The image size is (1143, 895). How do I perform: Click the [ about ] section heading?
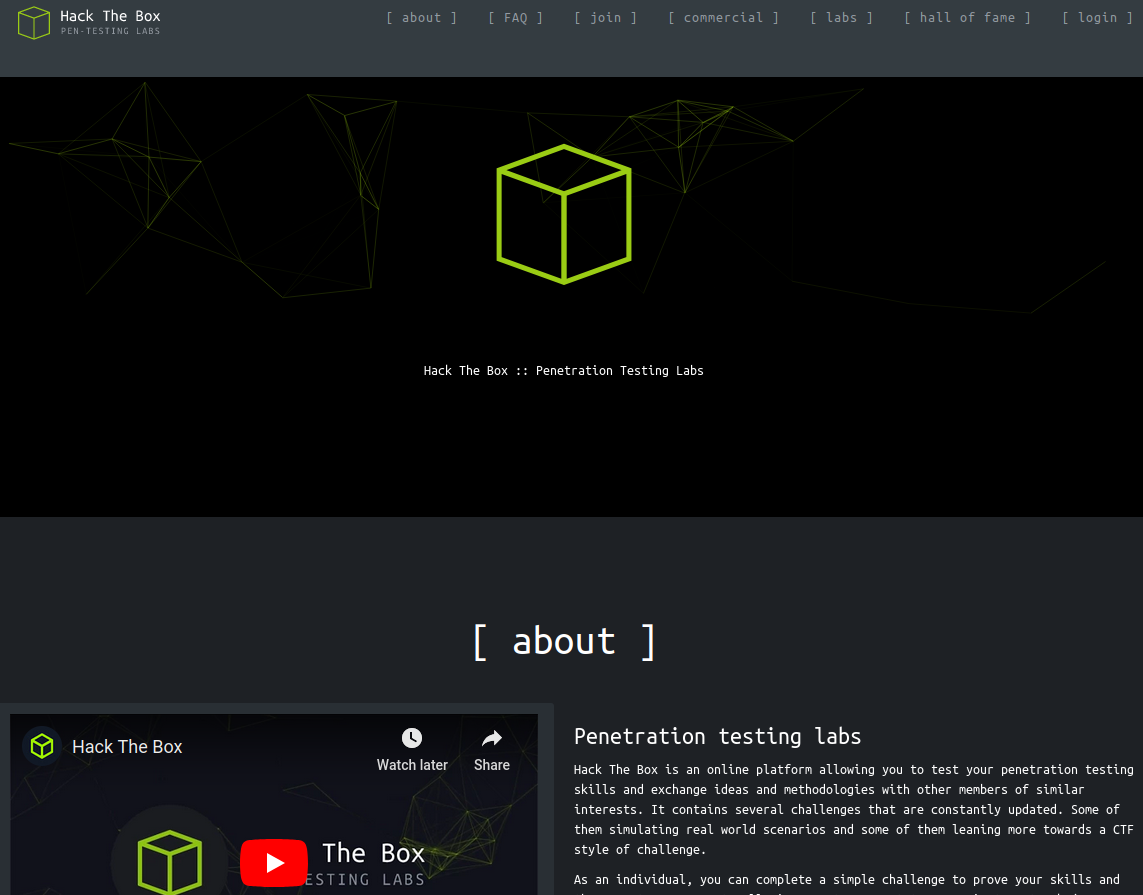(563, 641)
